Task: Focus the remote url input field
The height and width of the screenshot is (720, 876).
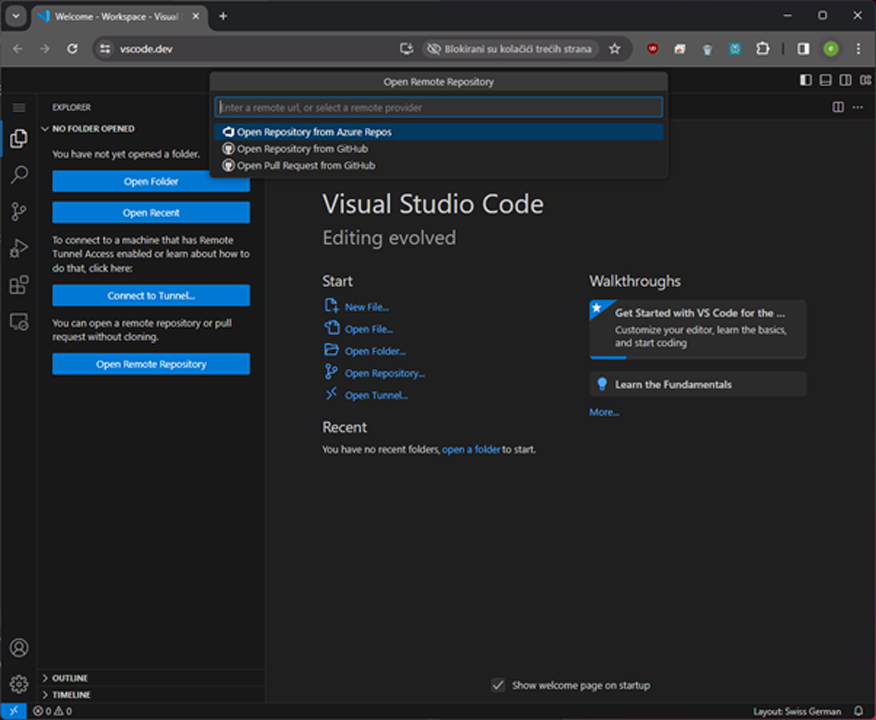Action: [x=439, y=107]
